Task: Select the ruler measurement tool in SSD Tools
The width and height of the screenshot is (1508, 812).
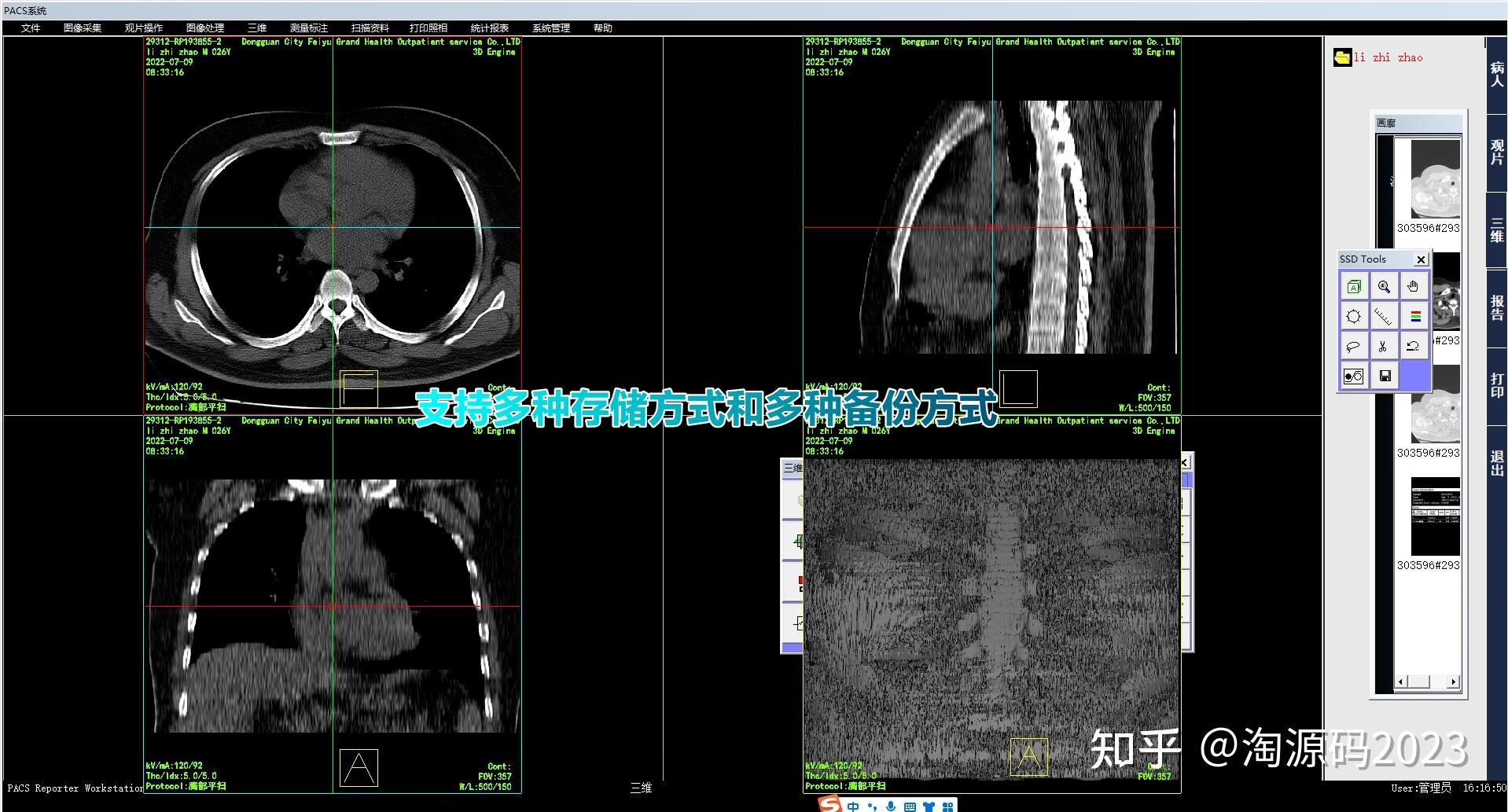Action: [x=1384, y=316]
